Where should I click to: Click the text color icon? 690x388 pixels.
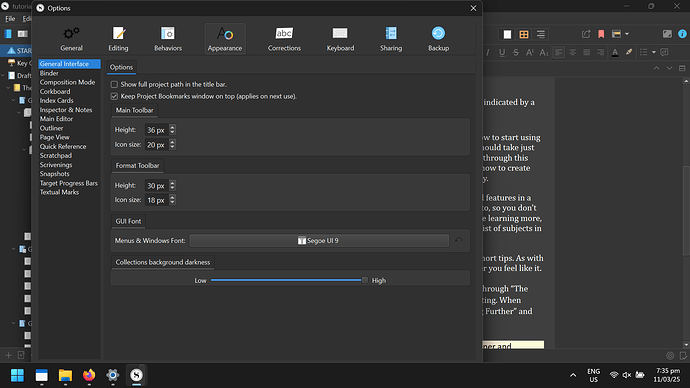pyautogui.click(x=615, y=52)
